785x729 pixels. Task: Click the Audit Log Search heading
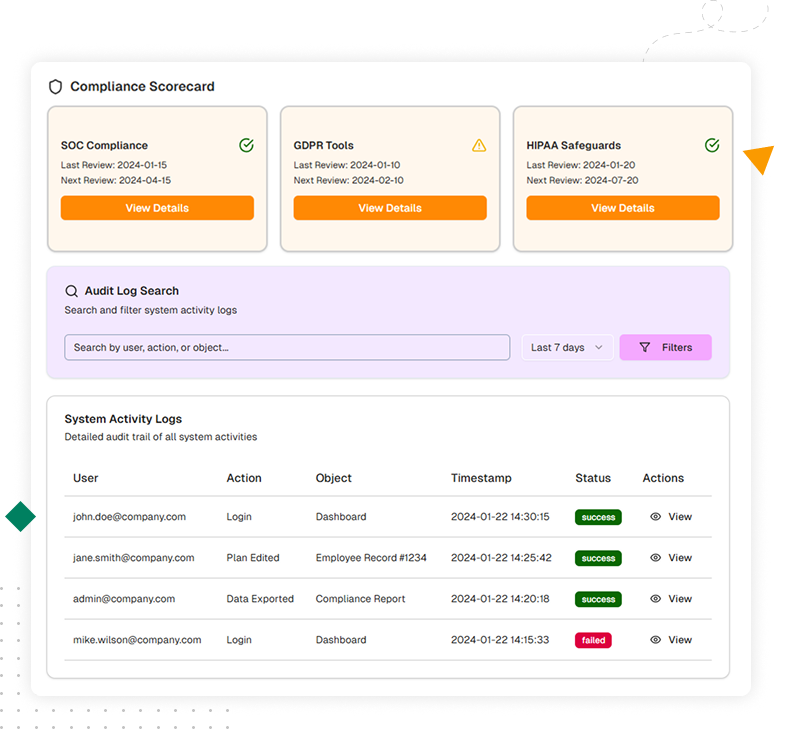coord(132,291)
